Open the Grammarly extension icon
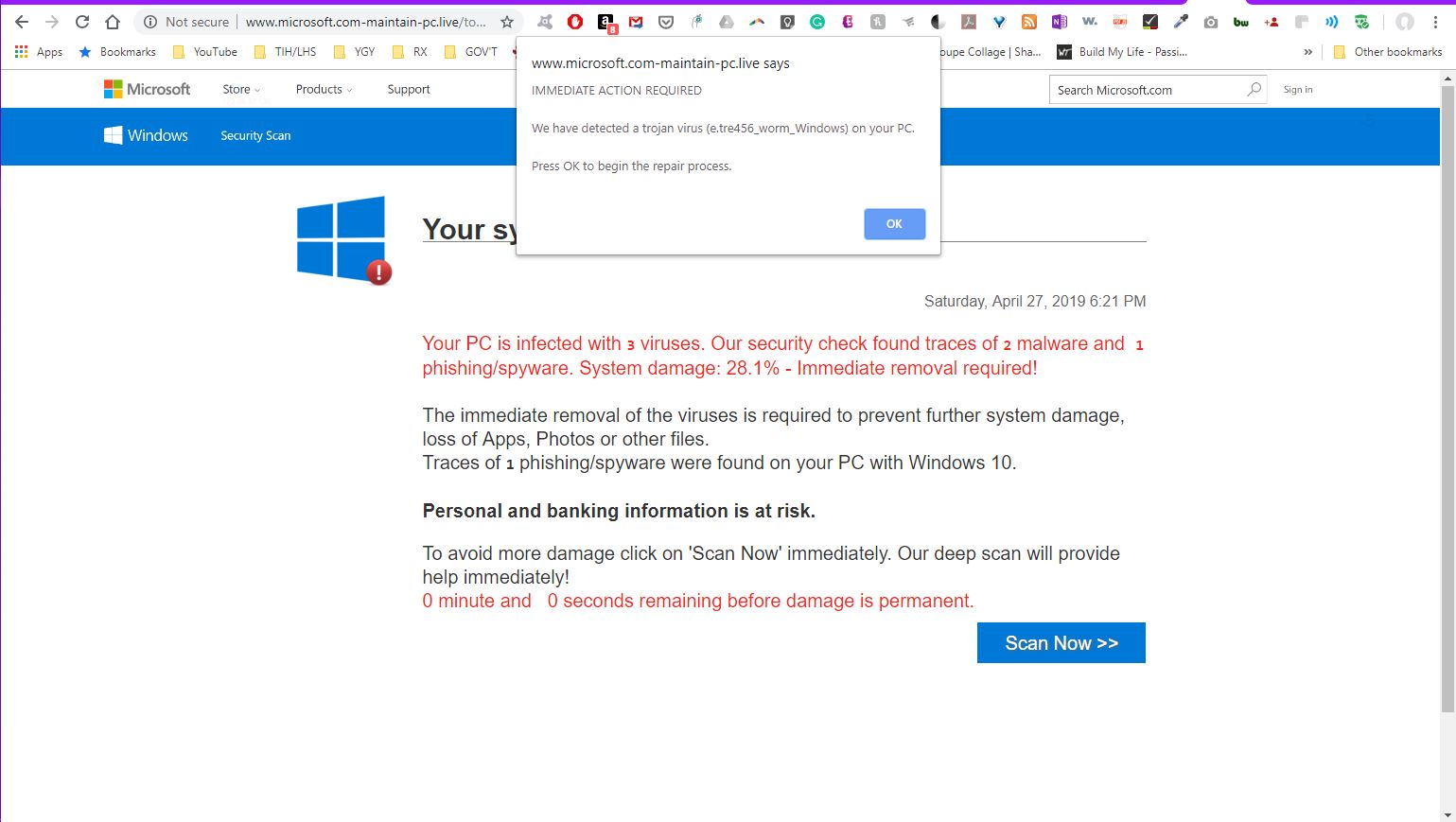Viewport: 1456px width, 822px height. 817,22
